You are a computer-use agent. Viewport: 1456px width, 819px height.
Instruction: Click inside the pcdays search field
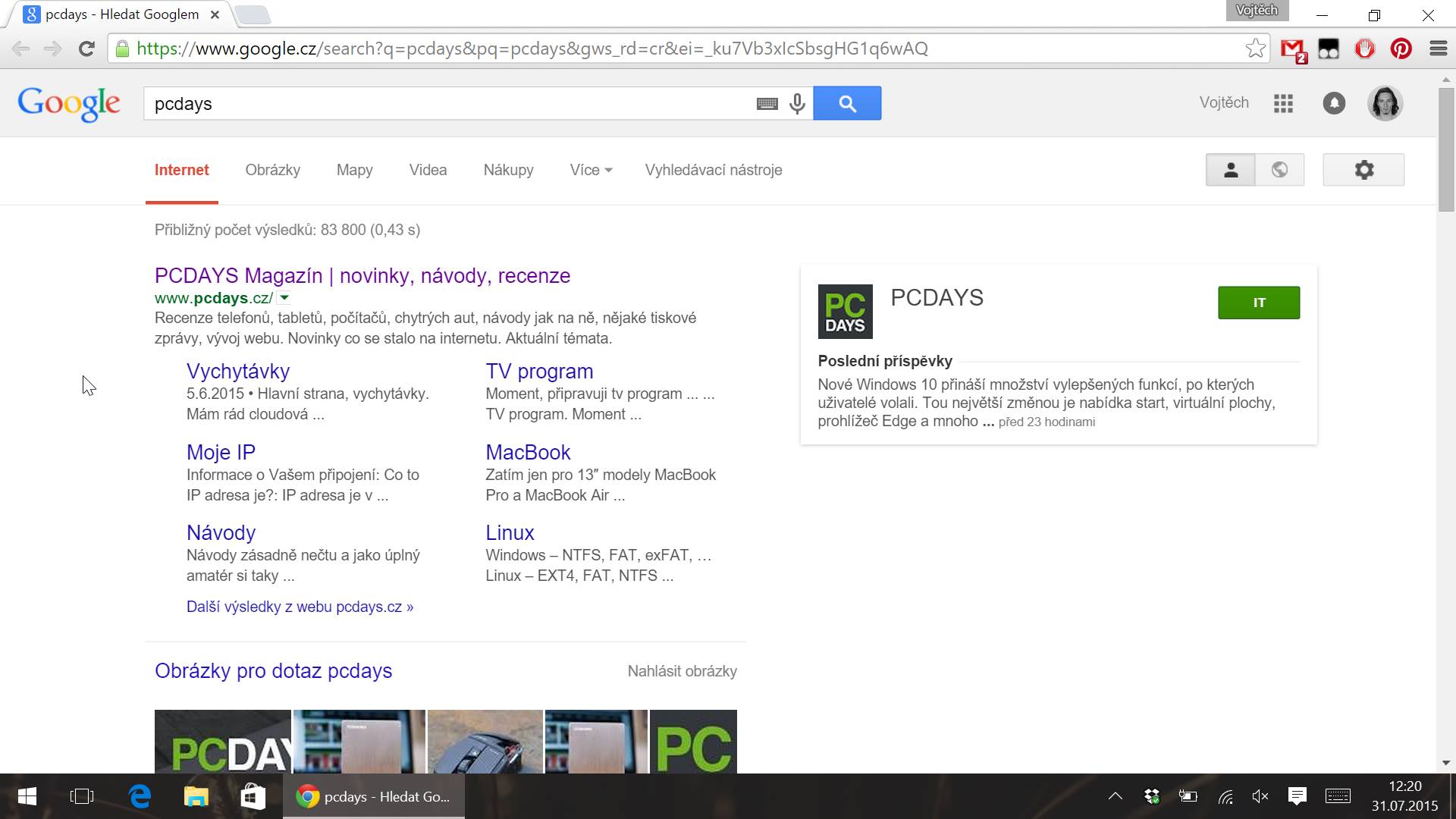coord(447,104)
